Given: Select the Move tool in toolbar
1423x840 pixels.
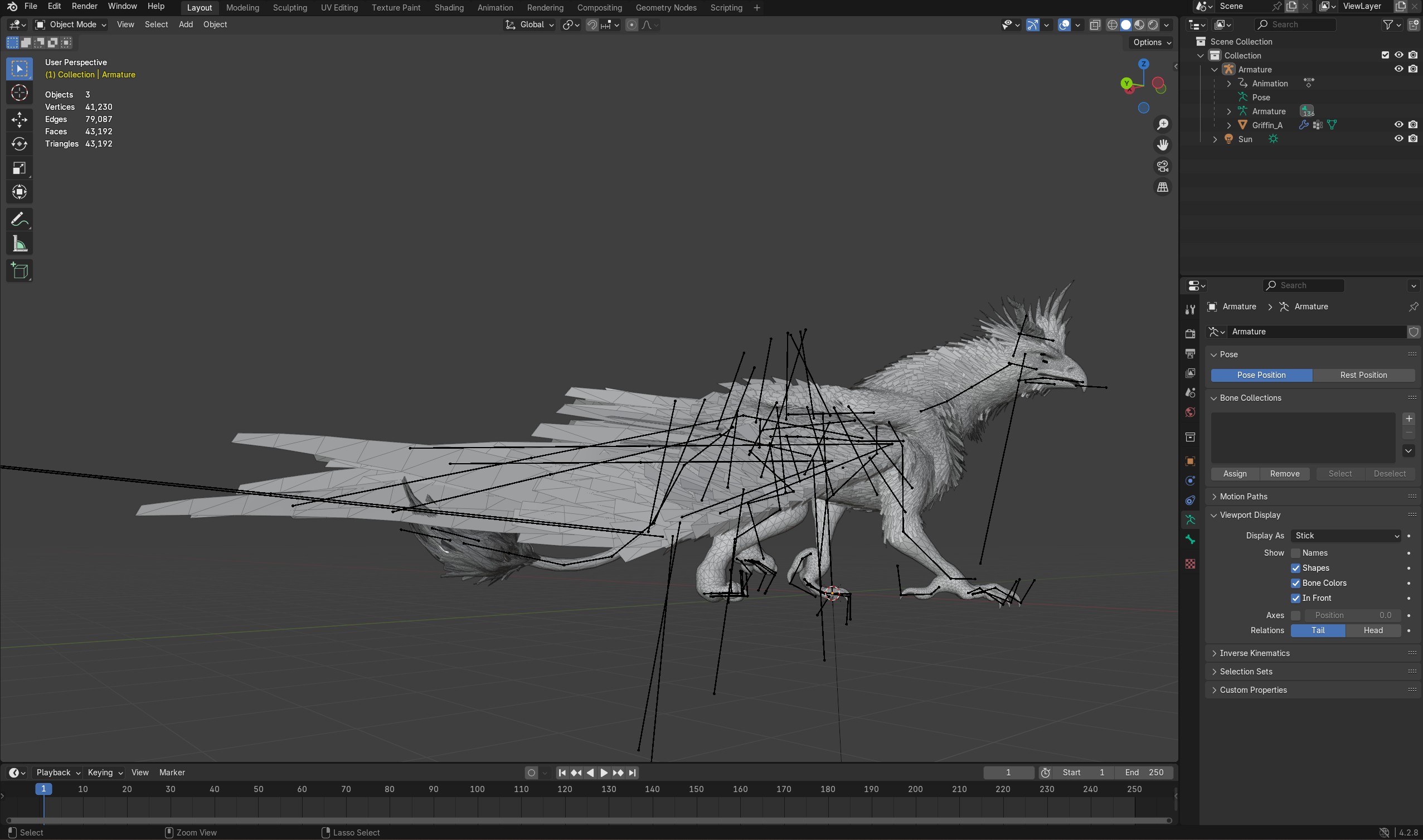Looking at the screenshot, I should 20,119.
